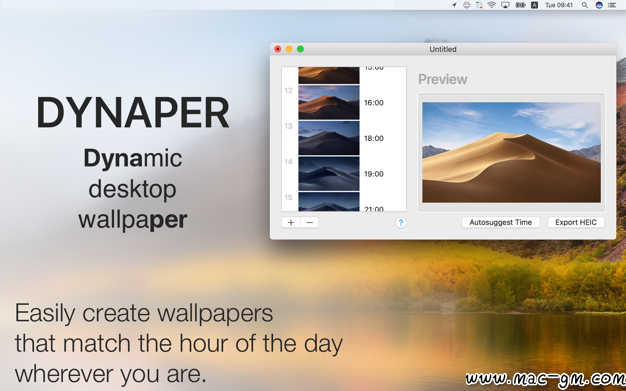This screenshot has height=391, width=626.
Task: Click the Autosuggest Time button
Action: click(501, 222)
